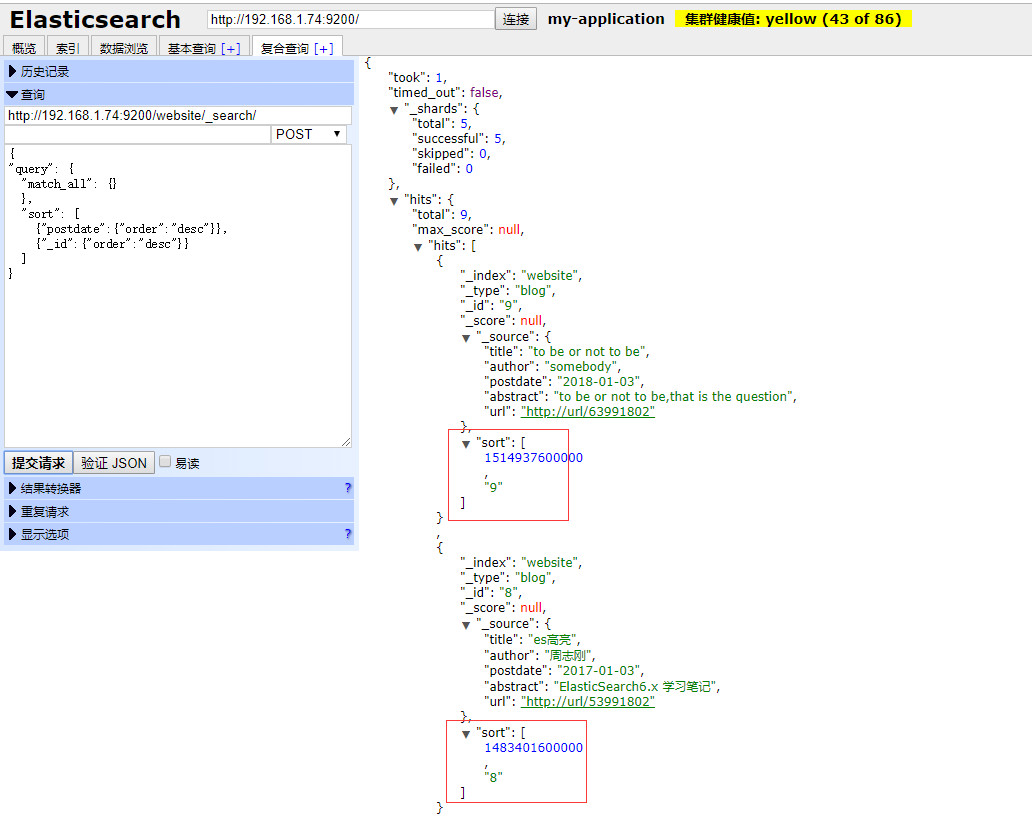Click the 连接 connect button
Image resolution: width=1032 pixels, height=819 pixels.
(x=516, y=19)
